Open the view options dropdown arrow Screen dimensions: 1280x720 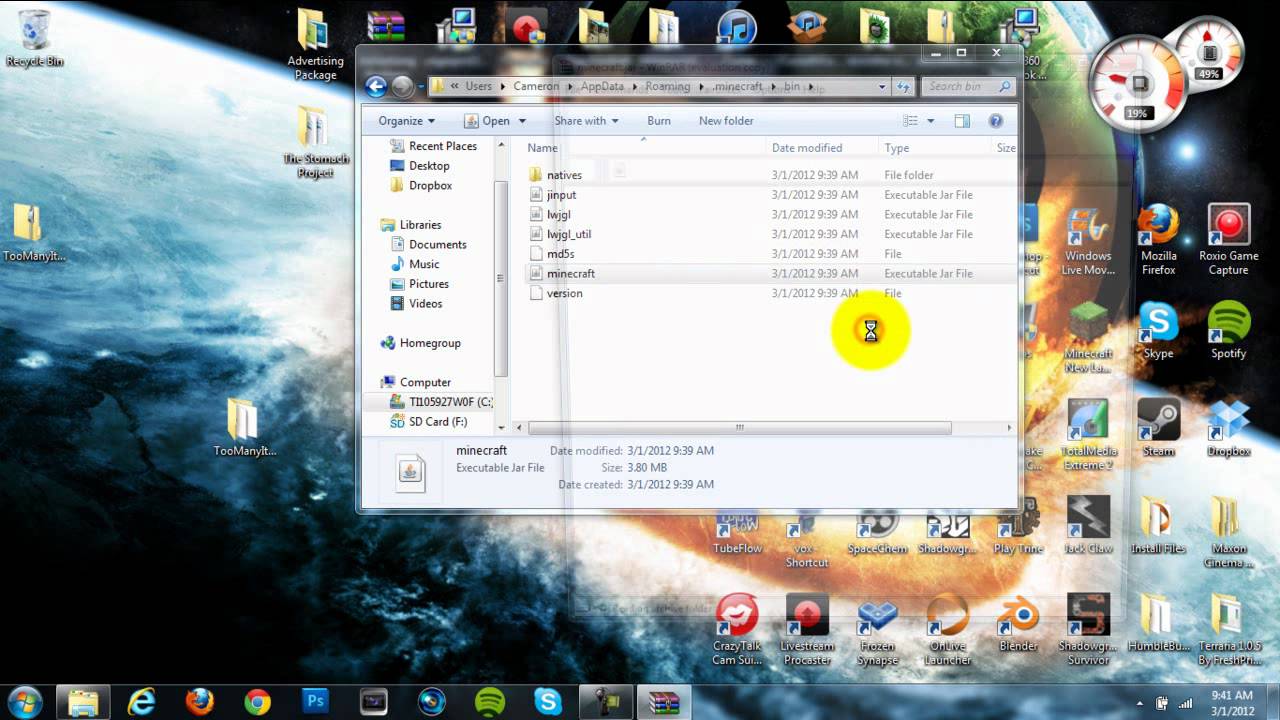pos(930,121)
